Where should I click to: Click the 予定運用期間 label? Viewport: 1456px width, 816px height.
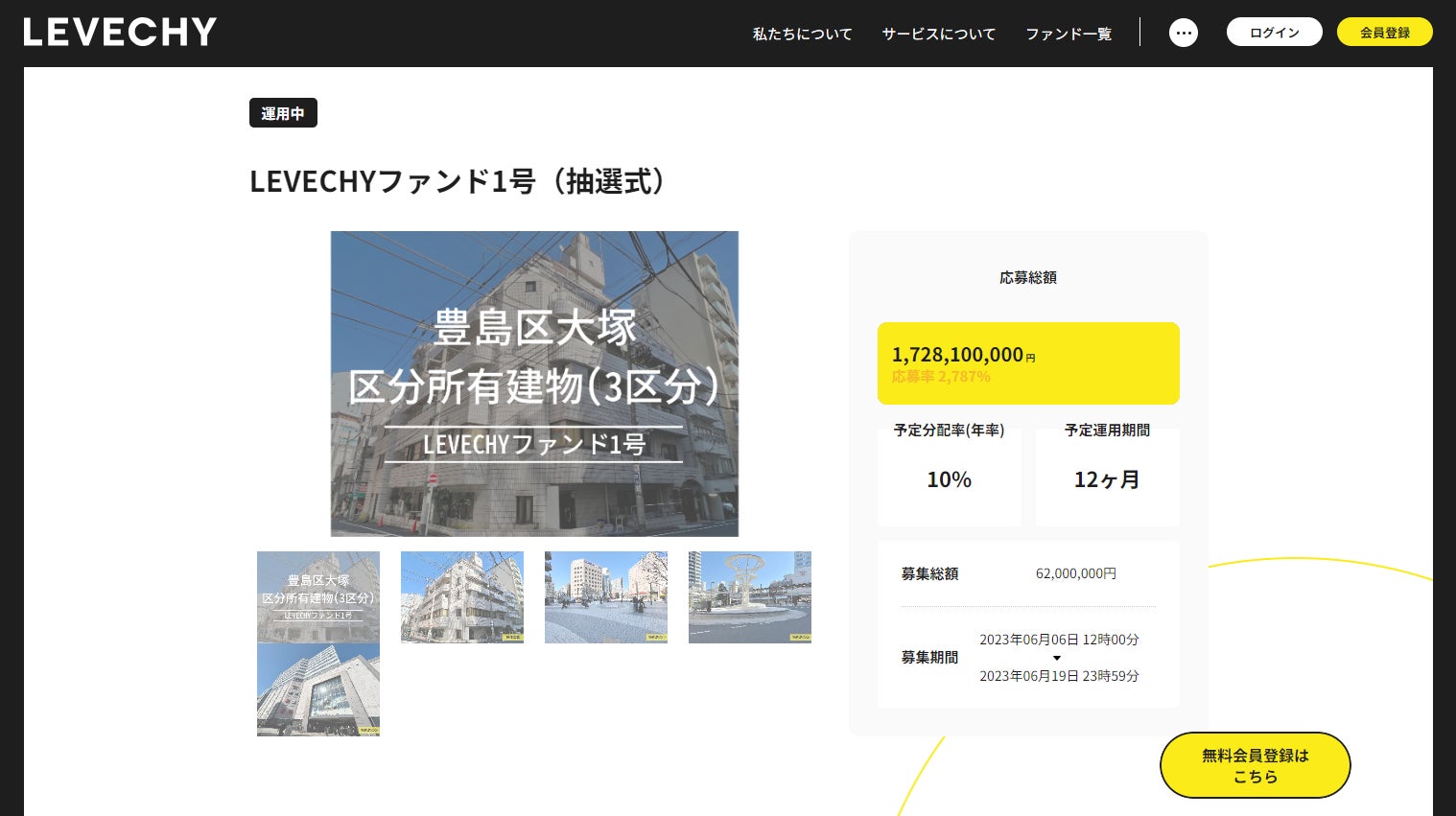[x=1108, y=431]
